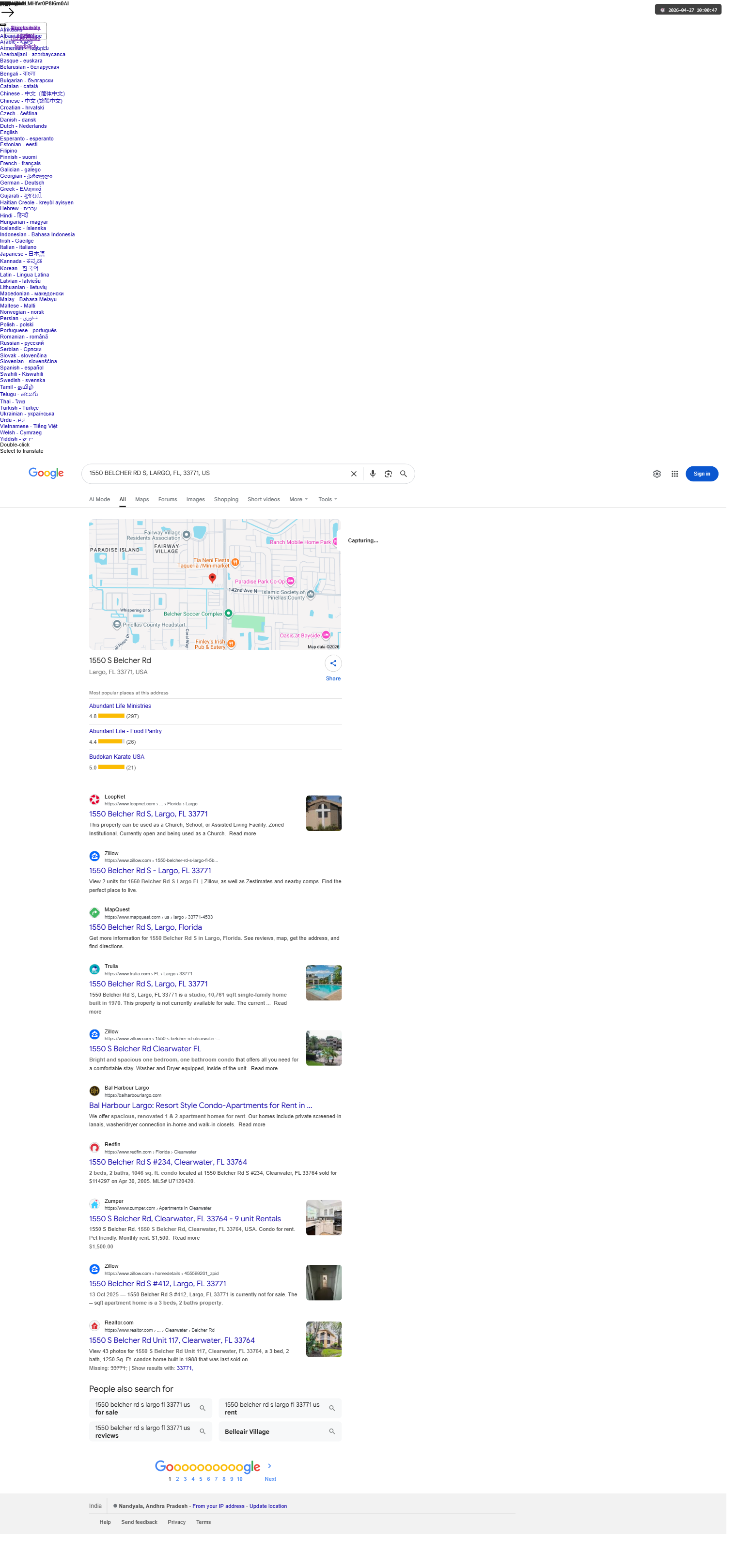The width and height of the screenshot is (735, 1568).
Task: Go to results page 10
Action: click(x=239, y=1479)
